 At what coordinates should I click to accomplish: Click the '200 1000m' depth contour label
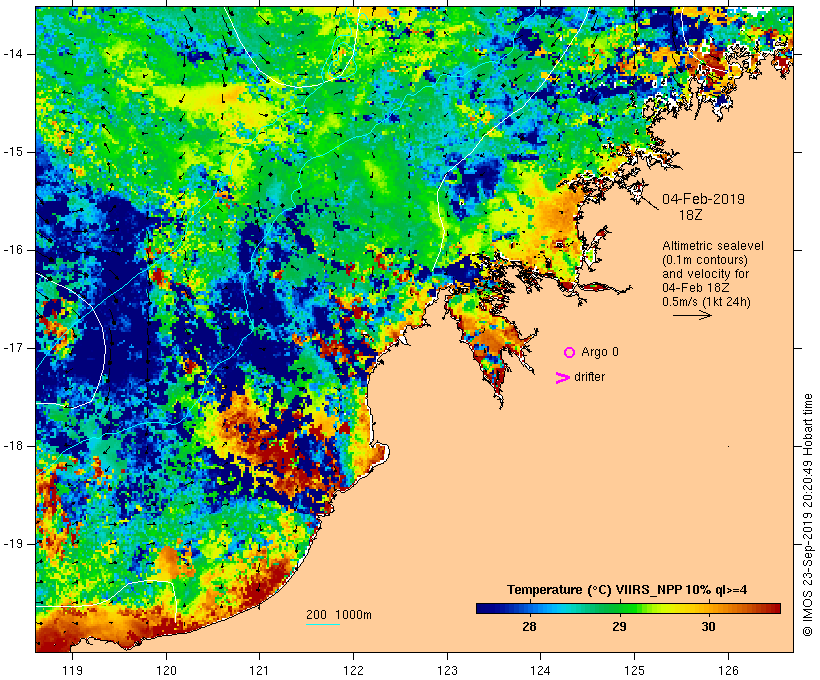coord(339,615)
